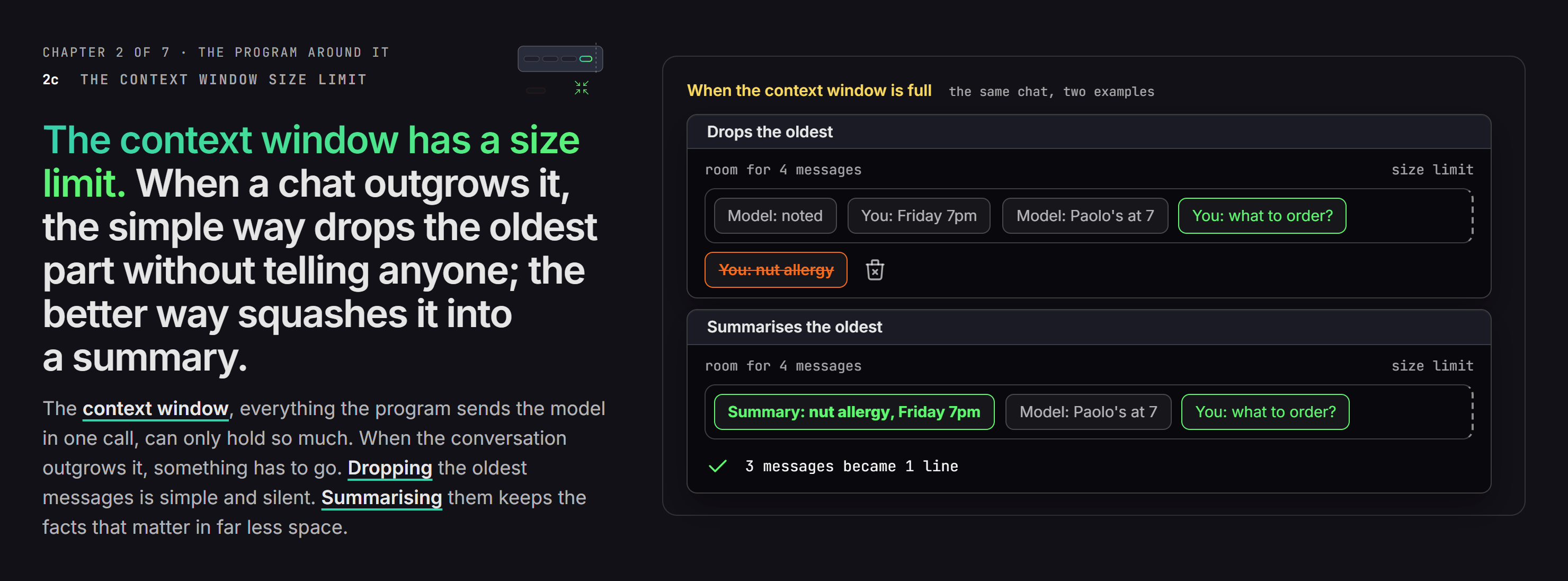Open the 'Summarising' underlined term

click(x=381, y=498)
